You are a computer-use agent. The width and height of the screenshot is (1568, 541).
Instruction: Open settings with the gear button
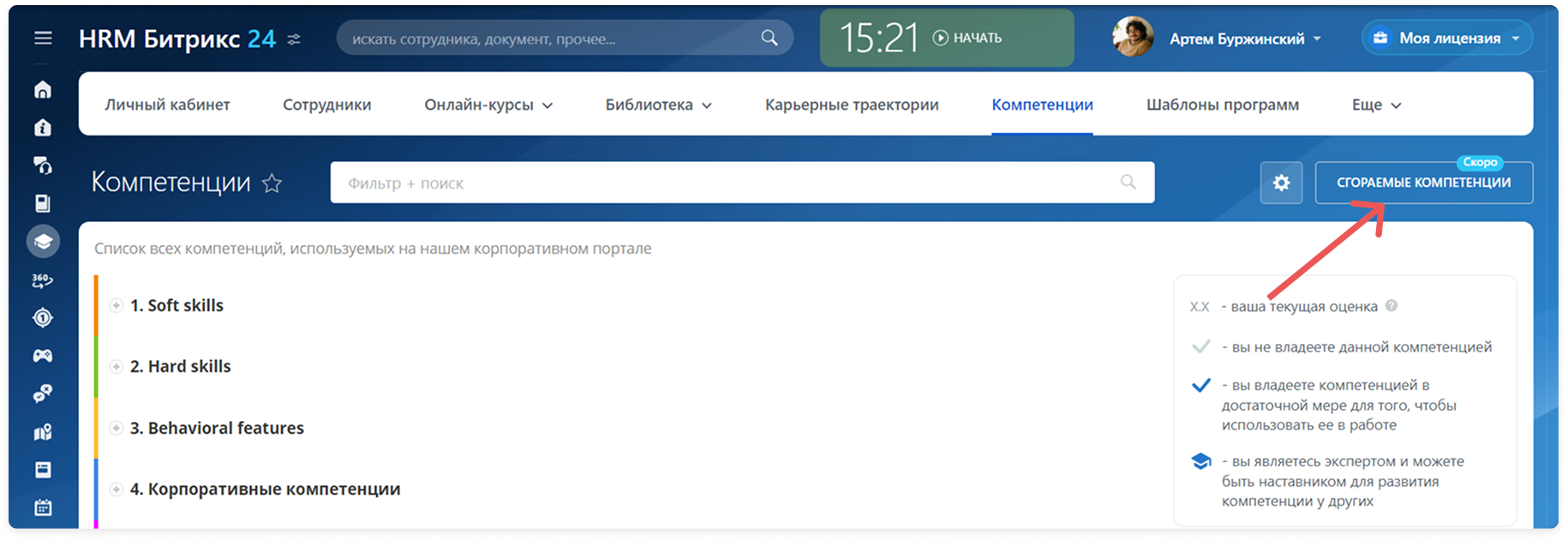click(x=1281, y=183)
